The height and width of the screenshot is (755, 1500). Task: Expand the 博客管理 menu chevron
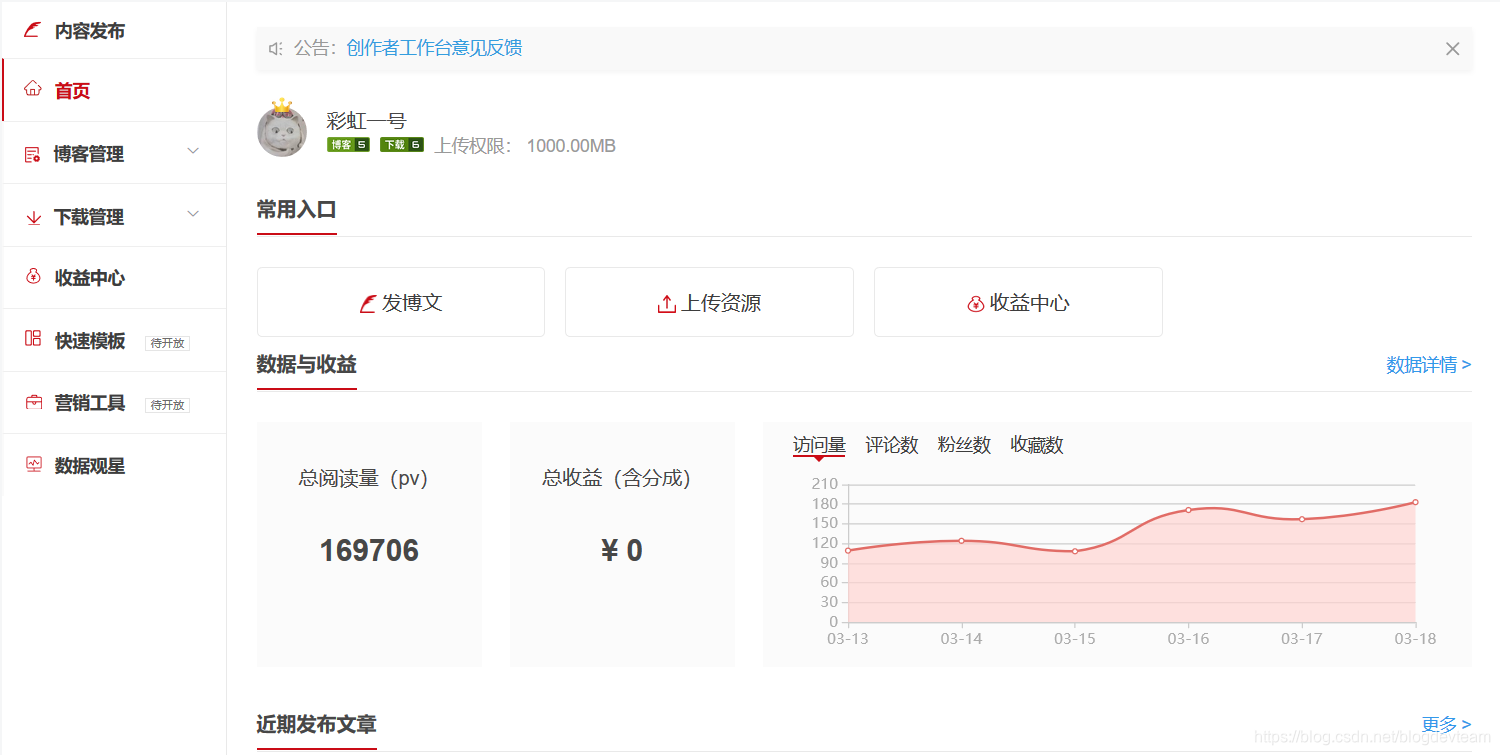point(194,151)
